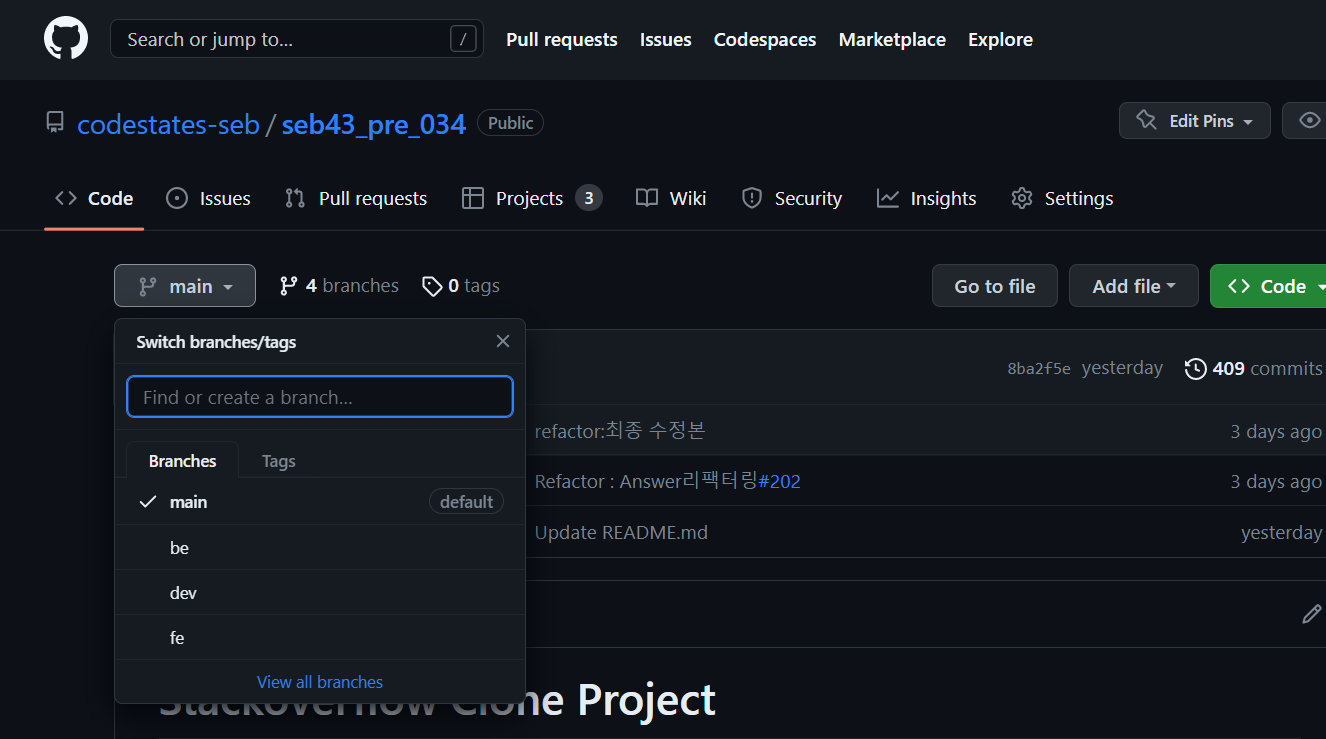Open Marketplace in top navigation
This screenshot has height=739, width=1326.
point(892,40)
